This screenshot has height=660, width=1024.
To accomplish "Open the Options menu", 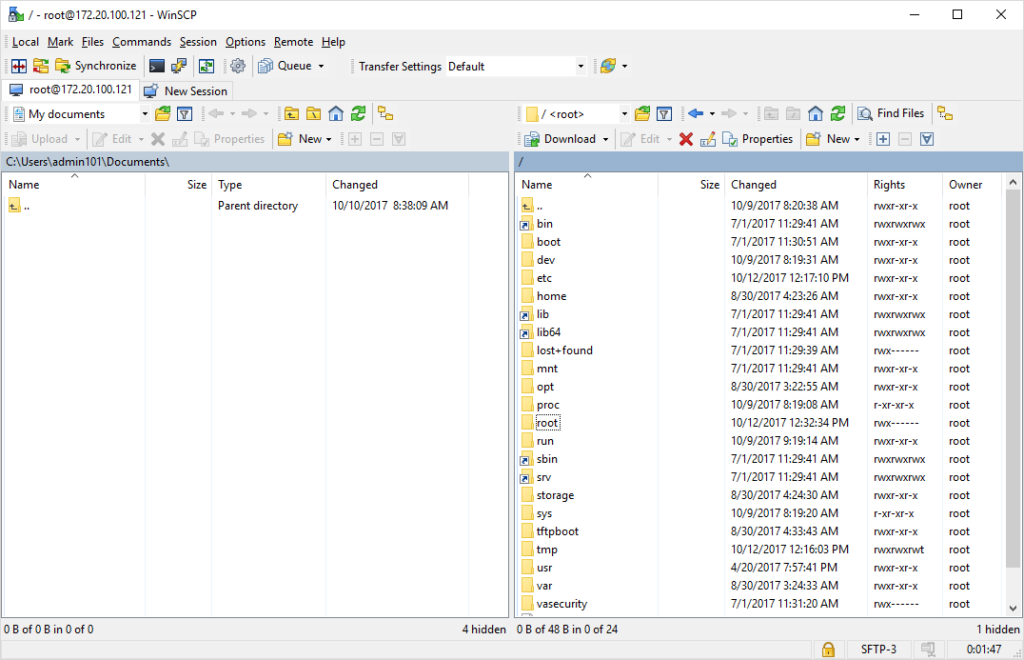I will 246,42.
